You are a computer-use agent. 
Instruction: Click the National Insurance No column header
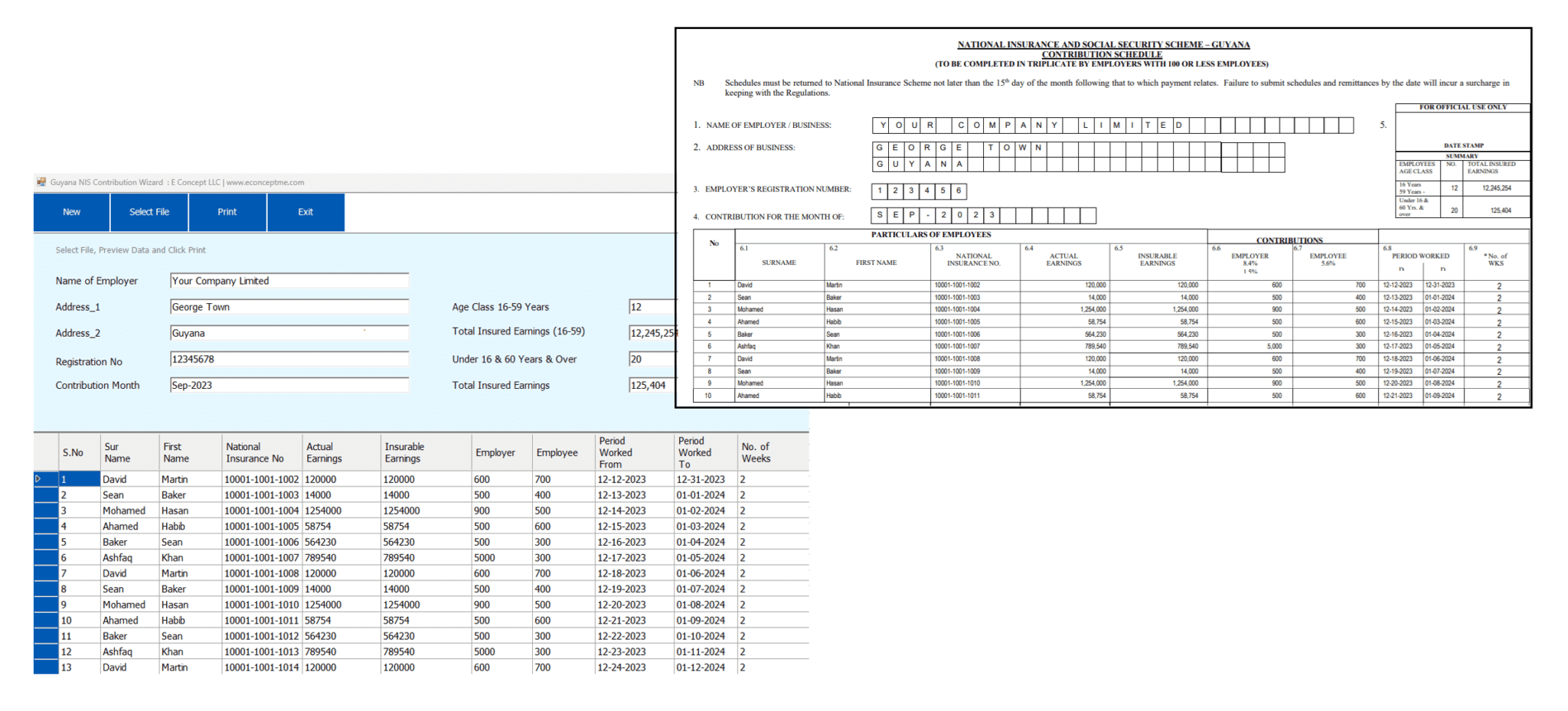pos(262,452)
